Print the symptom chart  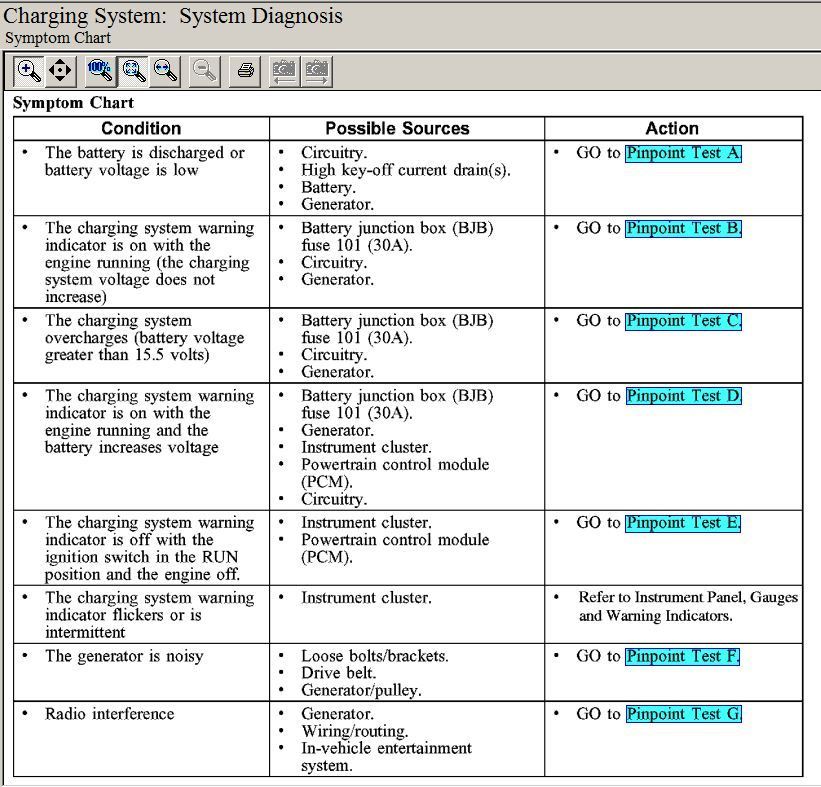(246, 71)
